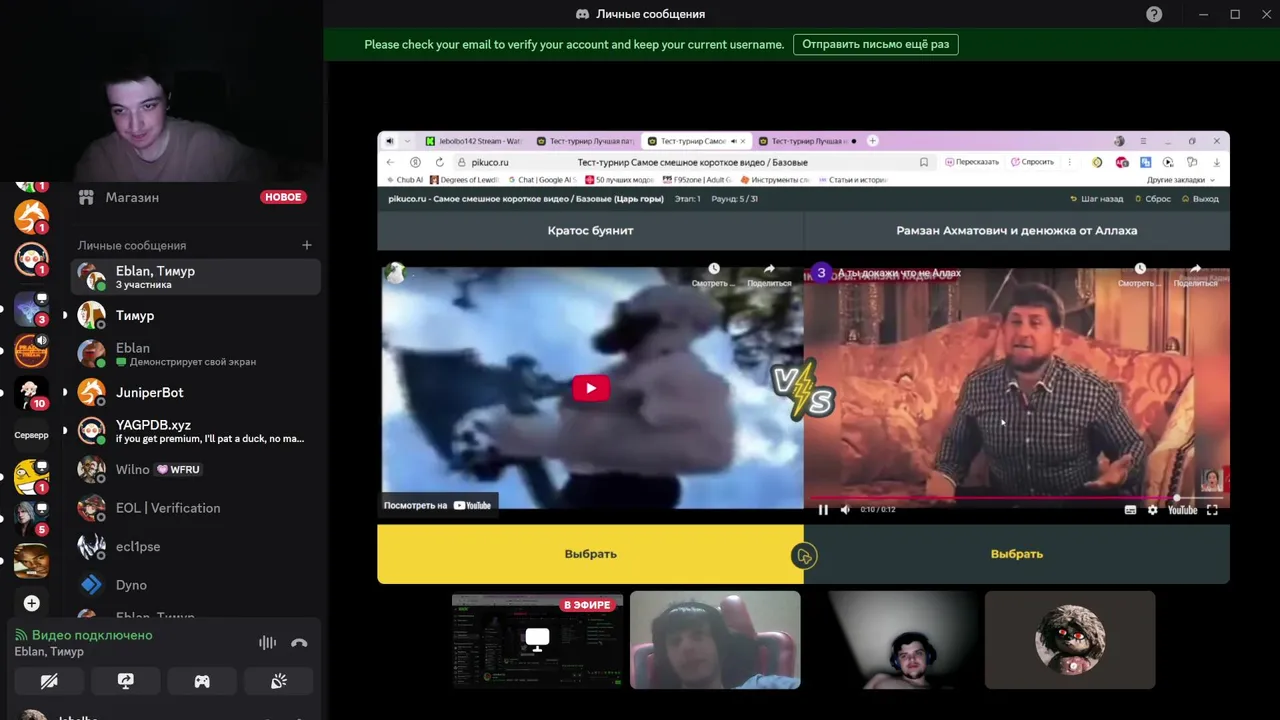Open 'EOL | Verification' conversation
Image resolution: width=1280 pixels, height=720 pixels.
(196, 508)
